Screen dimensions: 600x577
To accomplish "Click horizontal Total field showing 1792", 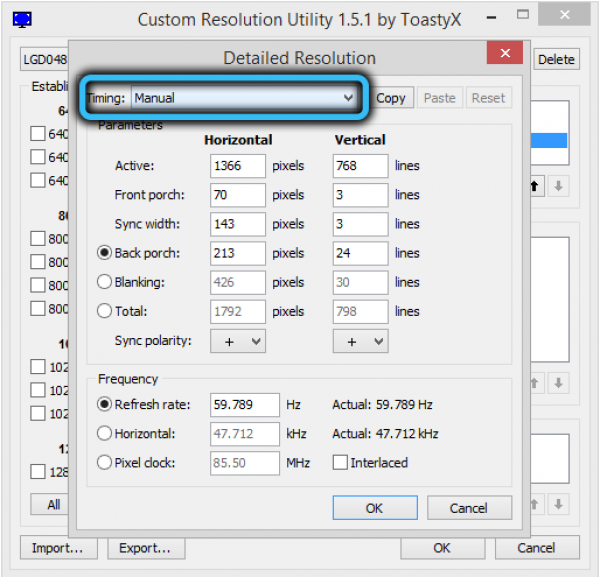I will point(238,311).
